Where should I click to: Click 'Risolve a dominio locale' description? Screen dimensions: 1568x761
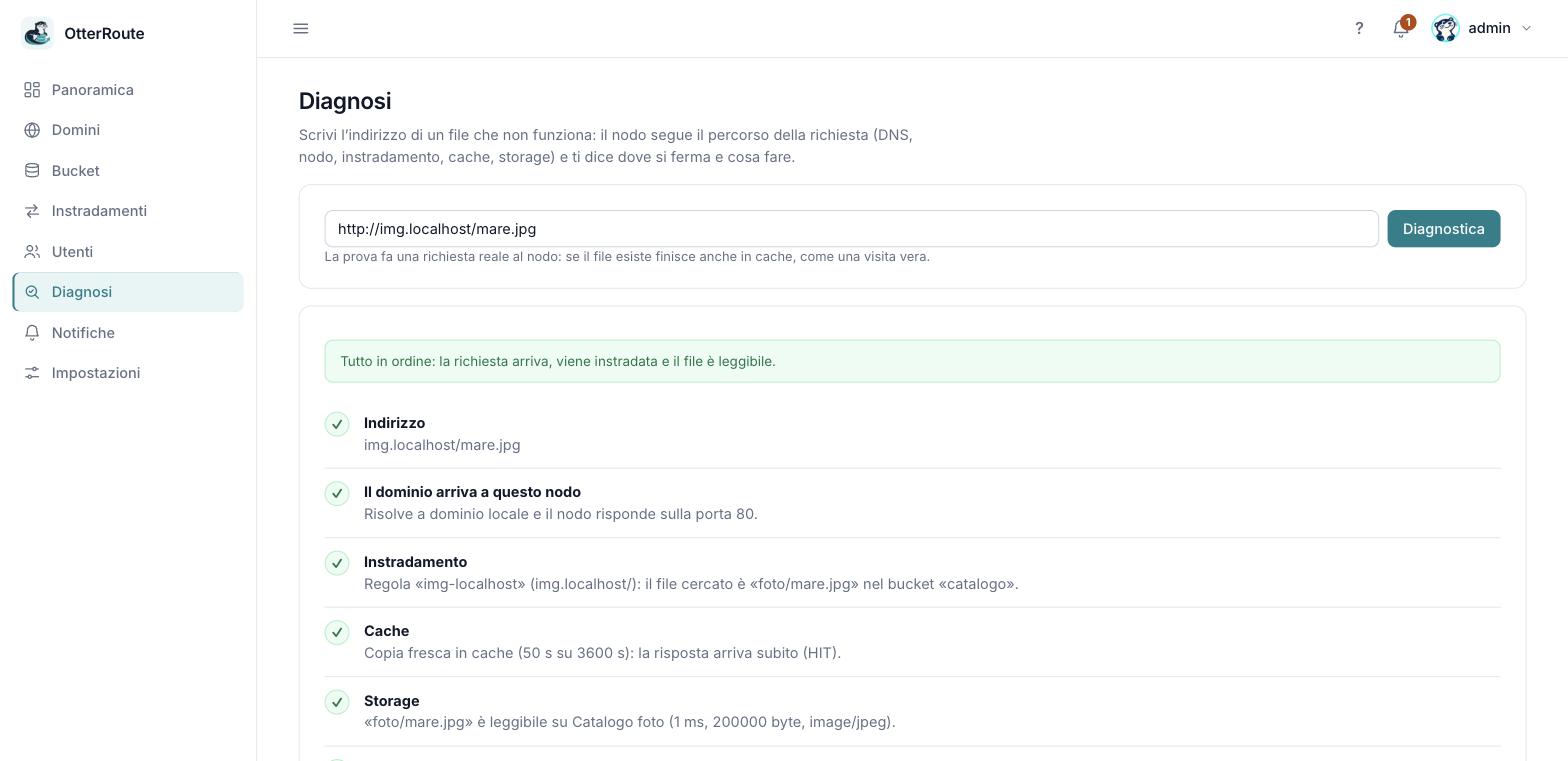[561, 514]
